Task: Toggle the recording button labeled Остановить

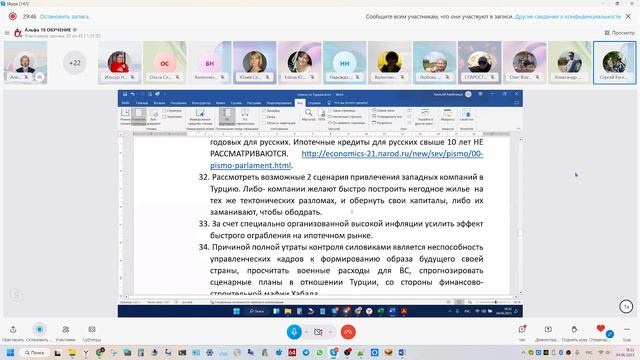Action: pyautogui.click(x=39, y=329)
